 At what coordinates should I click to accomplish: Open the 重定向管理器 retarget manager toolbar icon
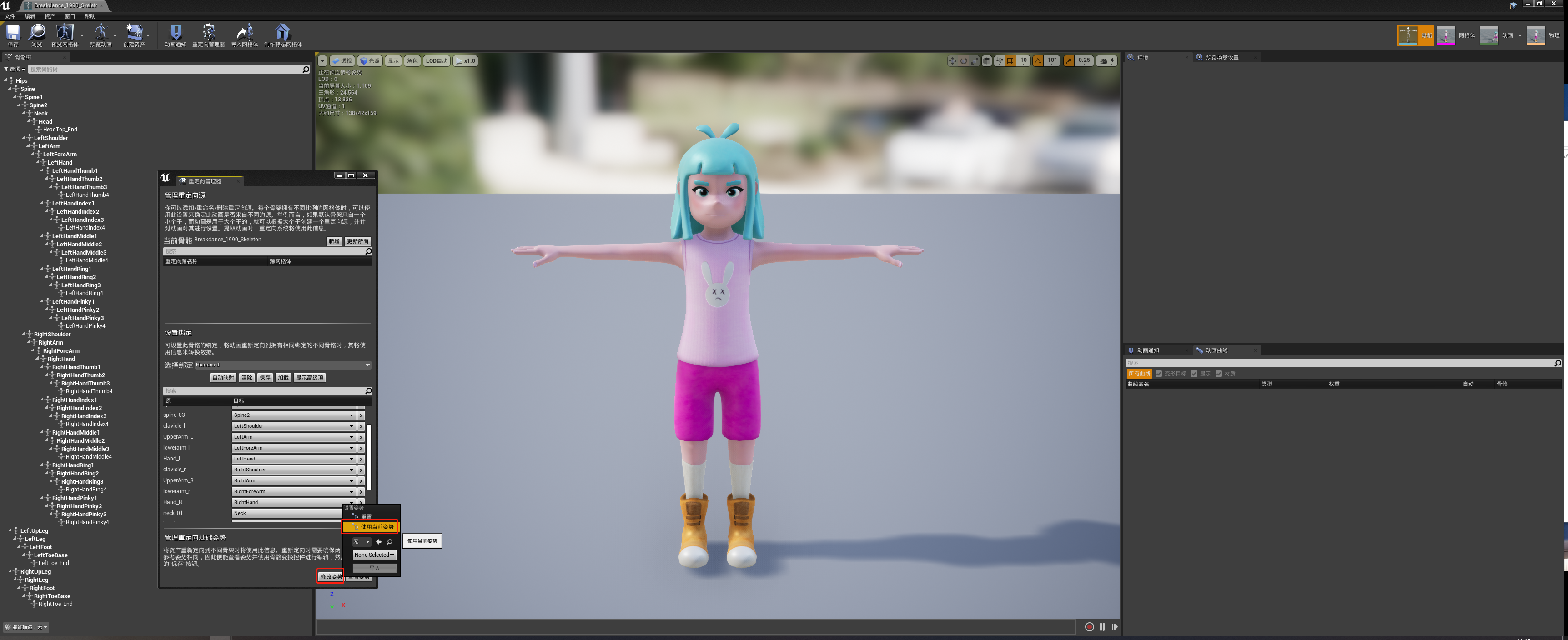pos(208,33)
